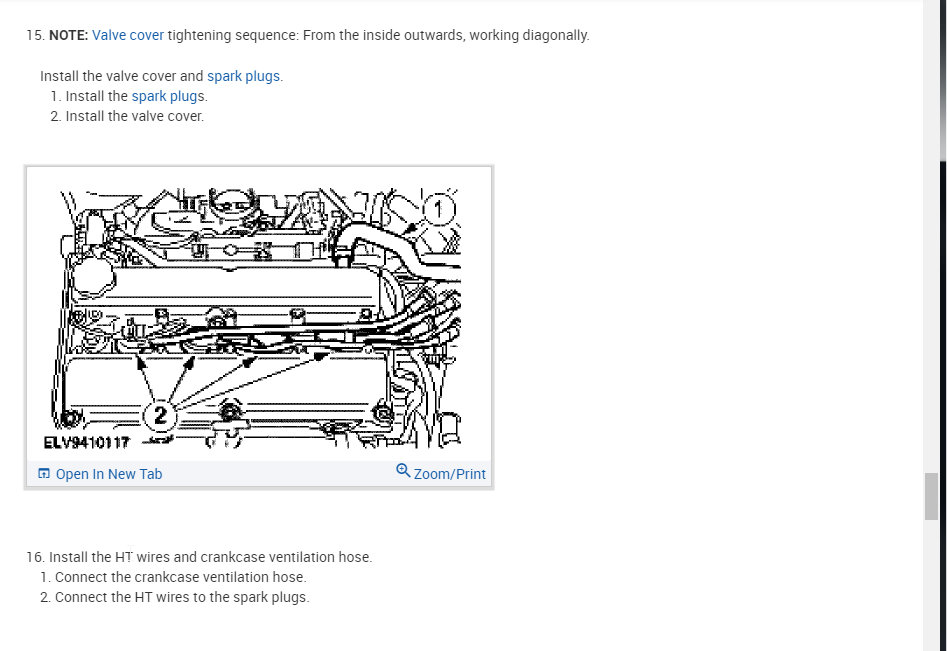947x651 pixels.
Task: Choose the Zoom/Print text link
Action: 449,474
